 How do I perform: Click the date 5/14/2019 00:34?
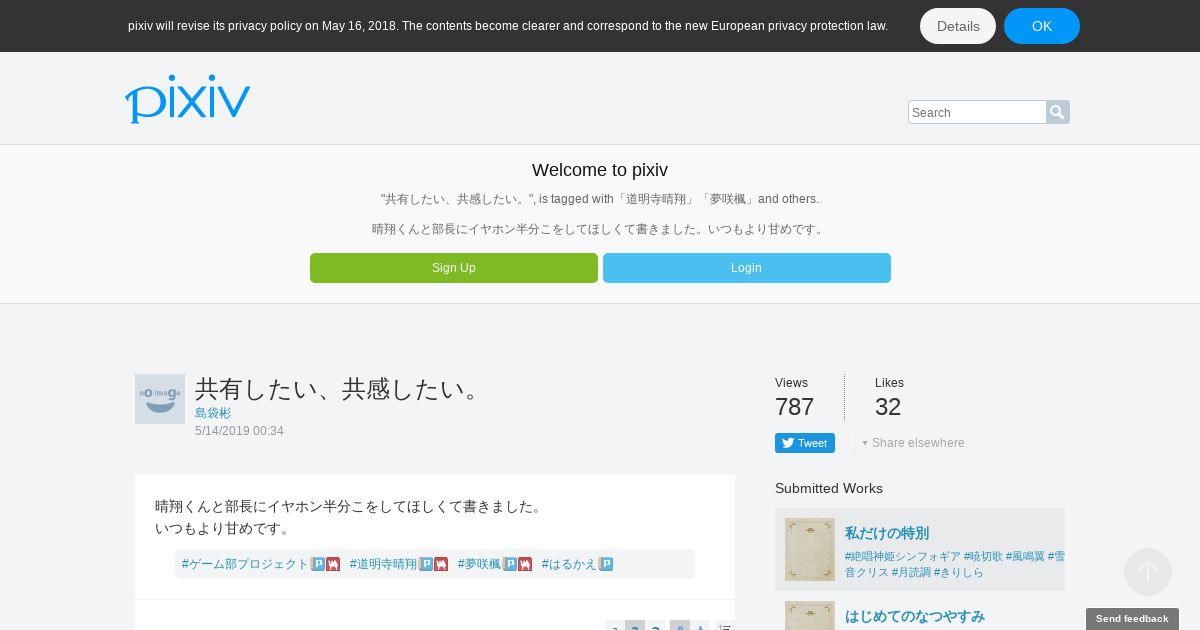coord(239,431)
